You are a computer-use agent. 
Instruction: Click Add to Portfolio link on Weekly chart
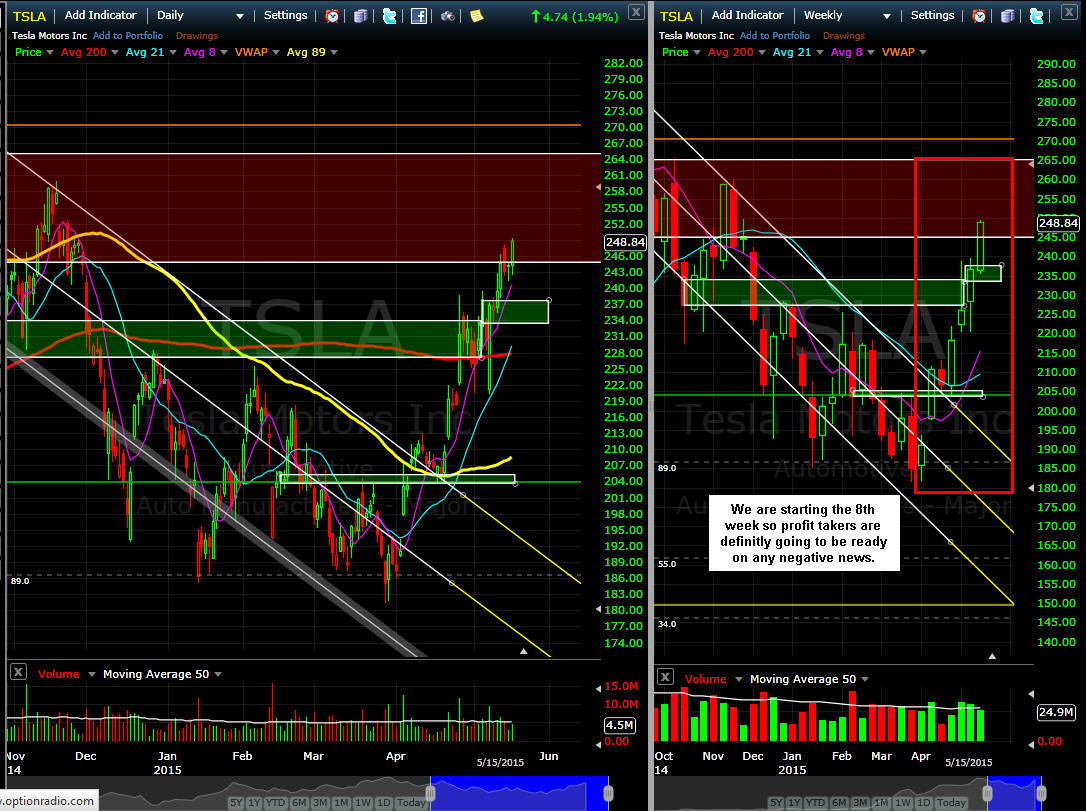click(x=775, y=35)
